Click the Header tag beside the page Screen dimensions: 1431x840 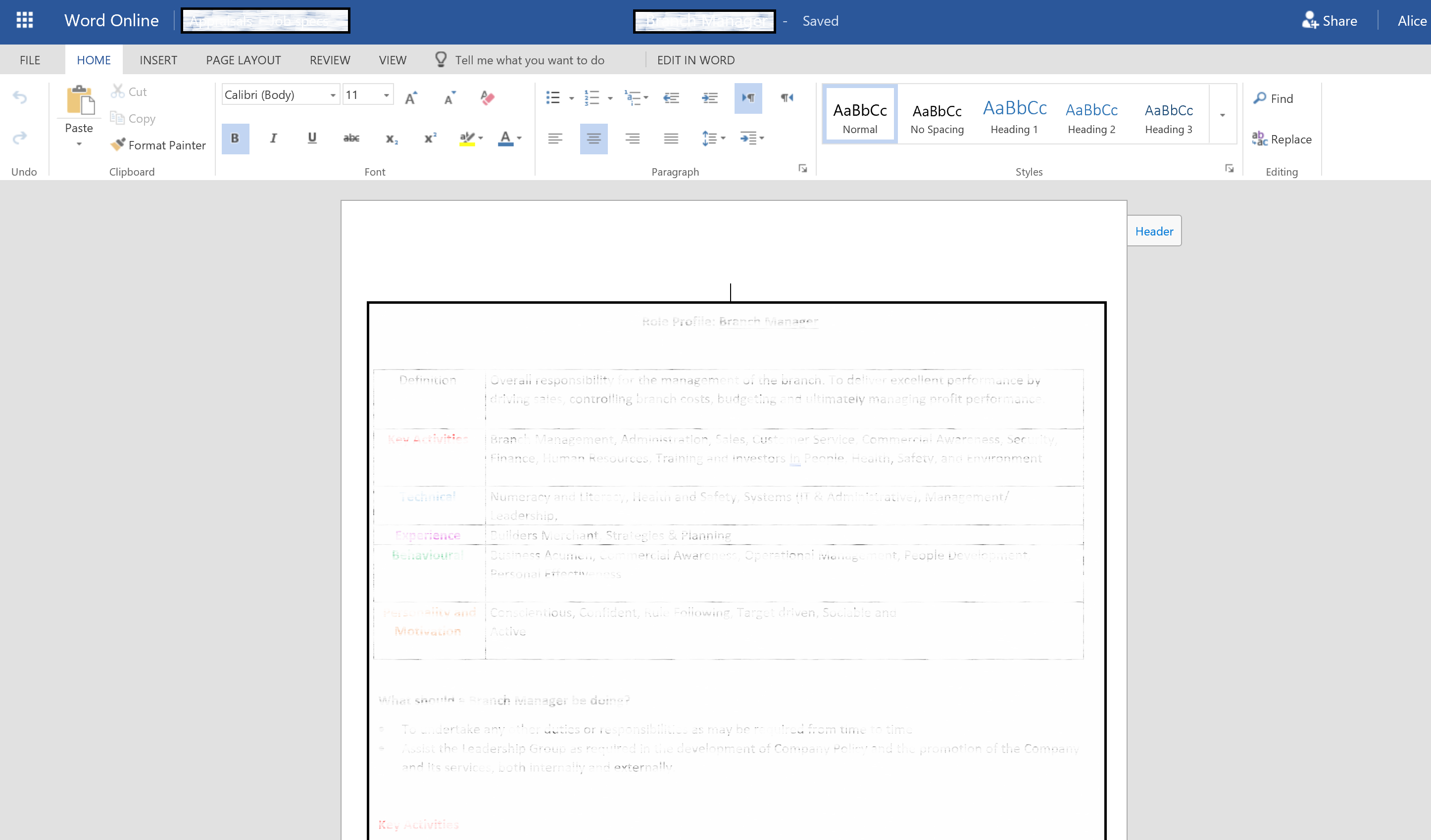point(1154,231)
